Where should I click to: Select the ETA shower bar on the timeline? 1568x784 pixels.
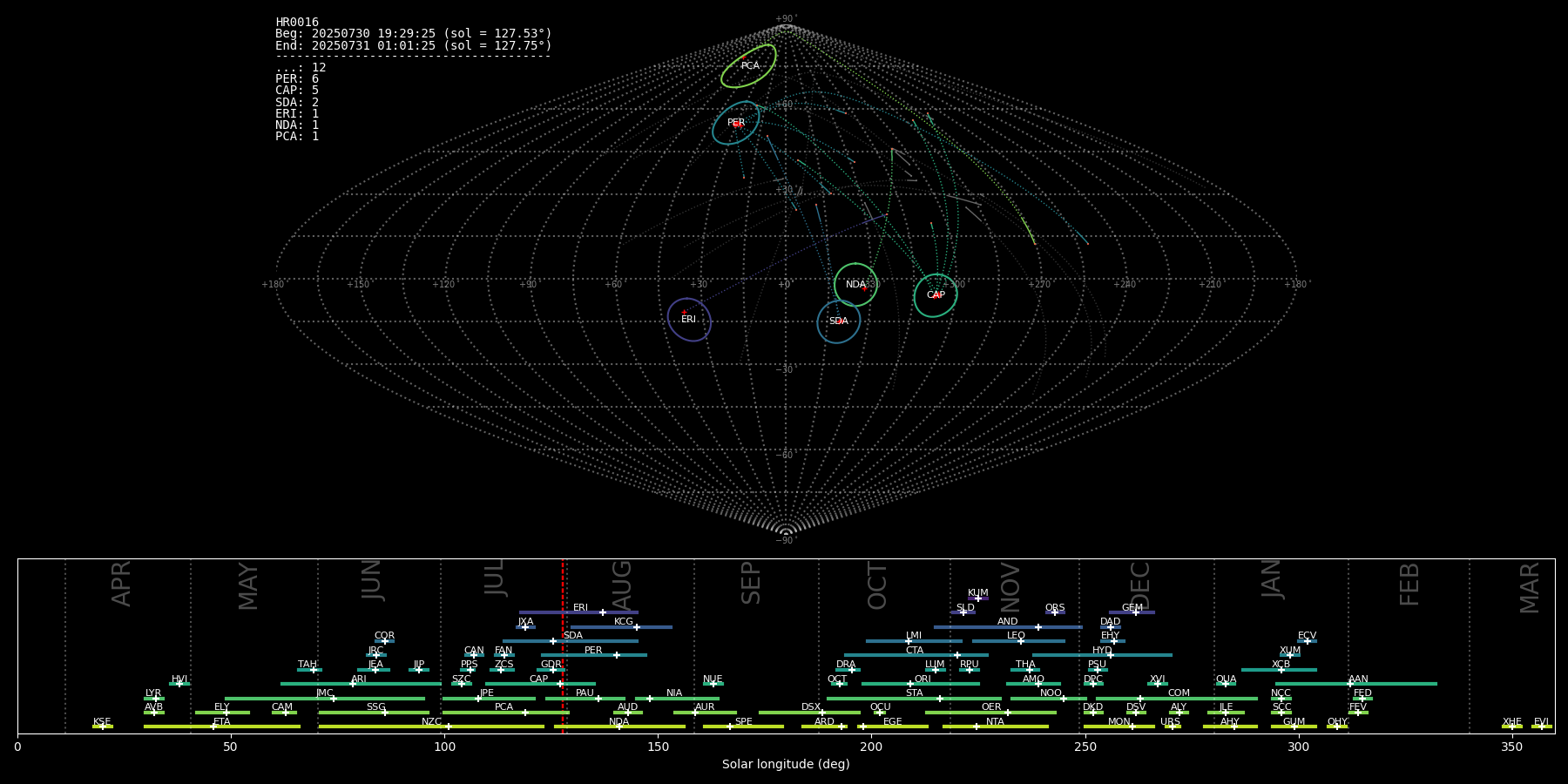(x=222, y=727)
